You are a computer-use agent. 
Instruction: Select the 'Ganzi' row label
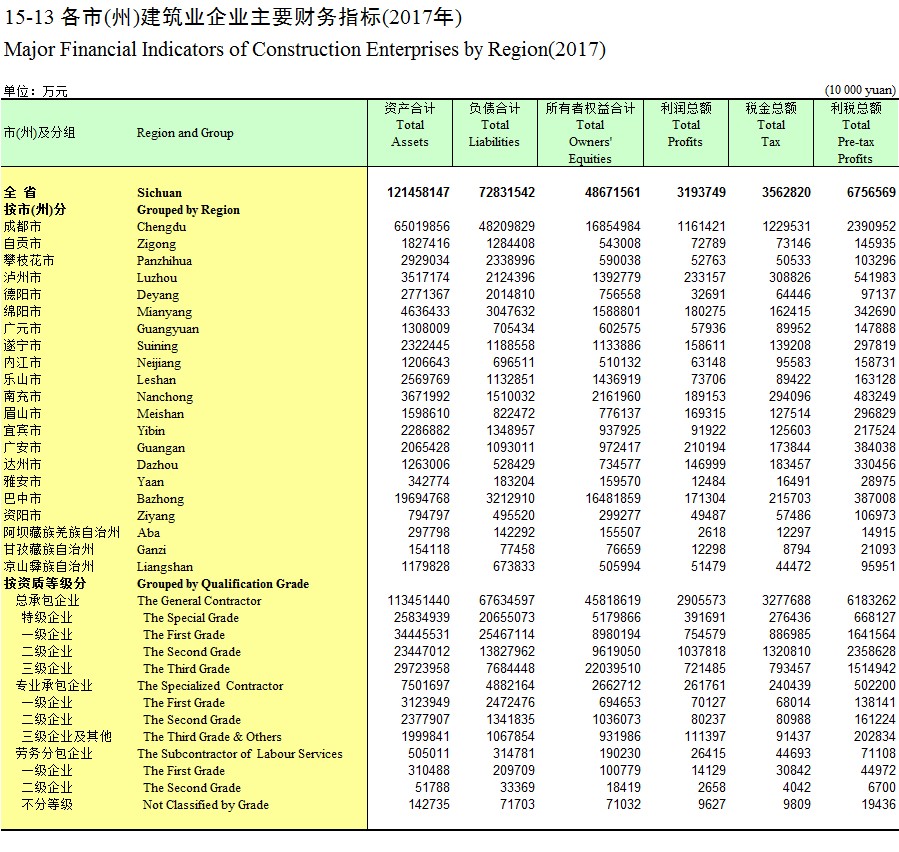151,550
